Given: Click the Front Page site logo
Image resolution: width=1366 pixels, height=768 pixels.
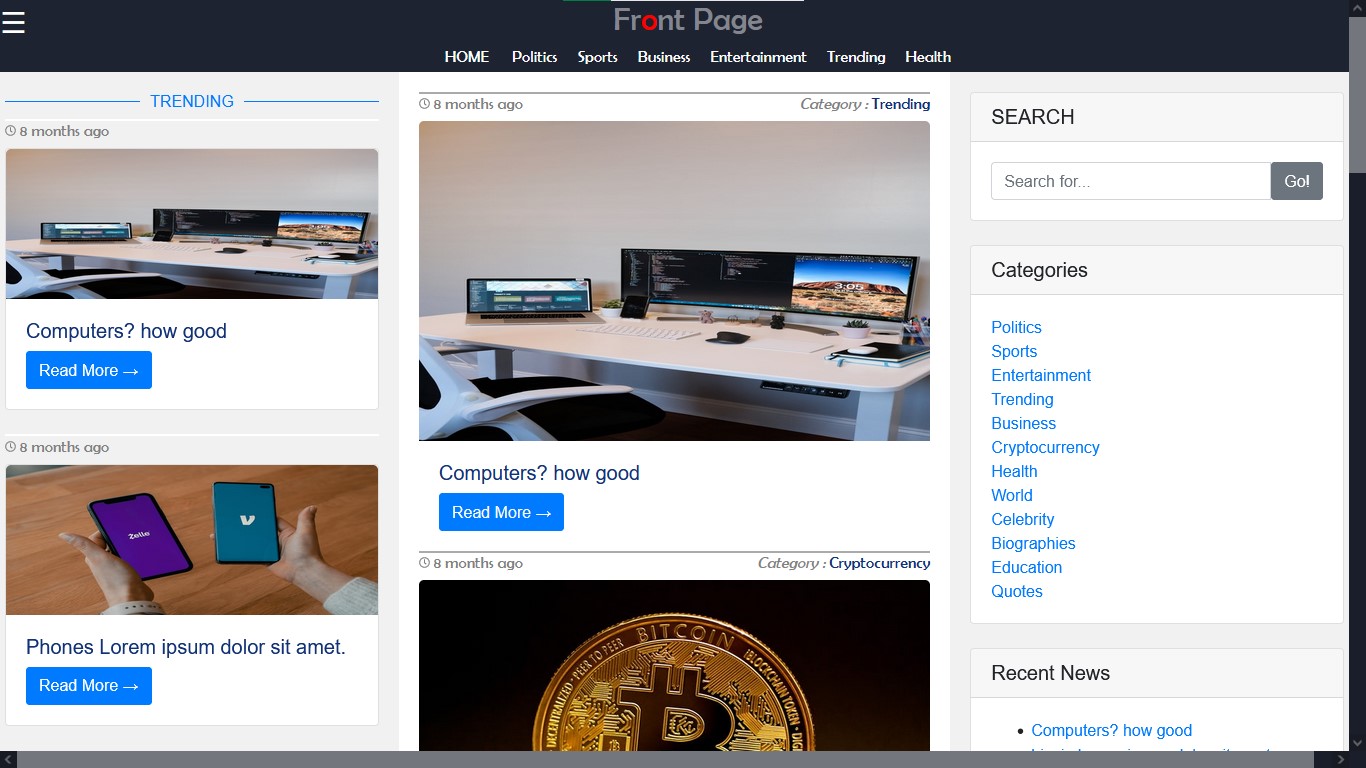Looking at the screenshot, I should pyautogui.click(x=688, y=20).
